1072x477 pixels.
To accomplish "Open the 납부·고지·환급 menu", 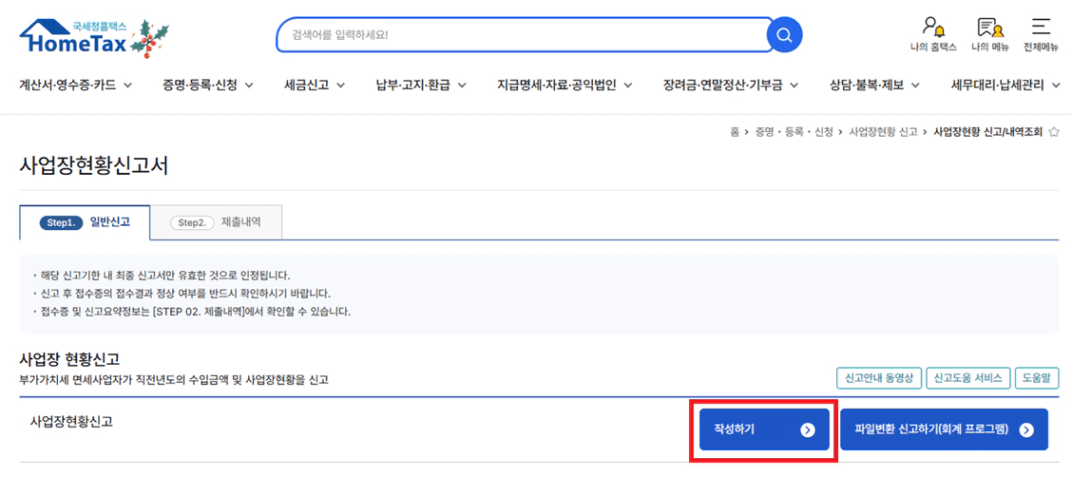I will (x=421, y=85).
